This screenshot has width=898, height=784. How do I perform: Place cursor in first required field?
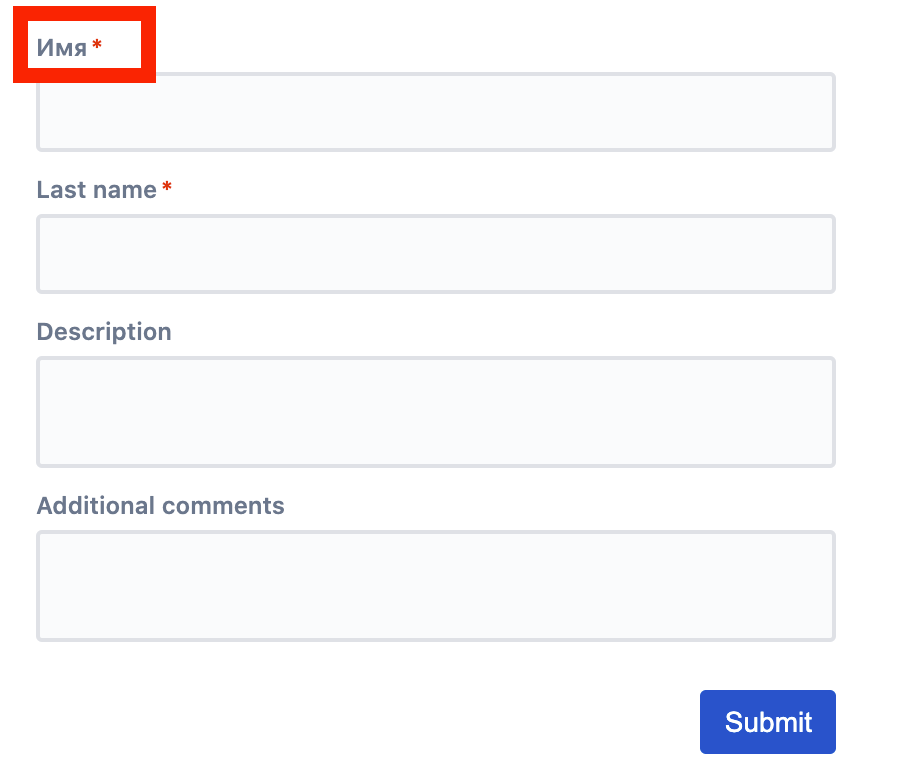point(436,112)
